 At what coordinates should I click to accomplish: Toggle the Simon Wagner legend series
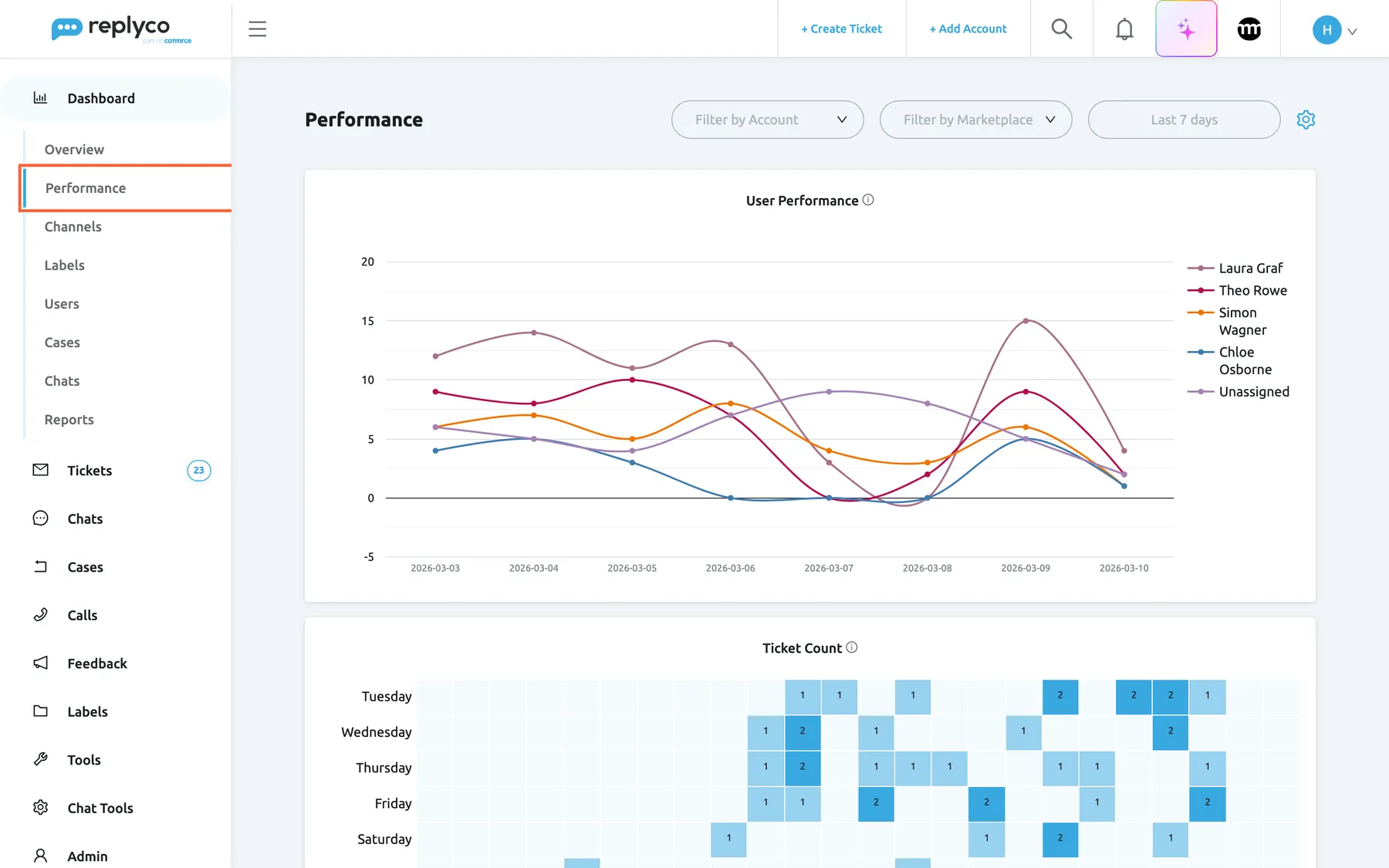pos(1227,321)
